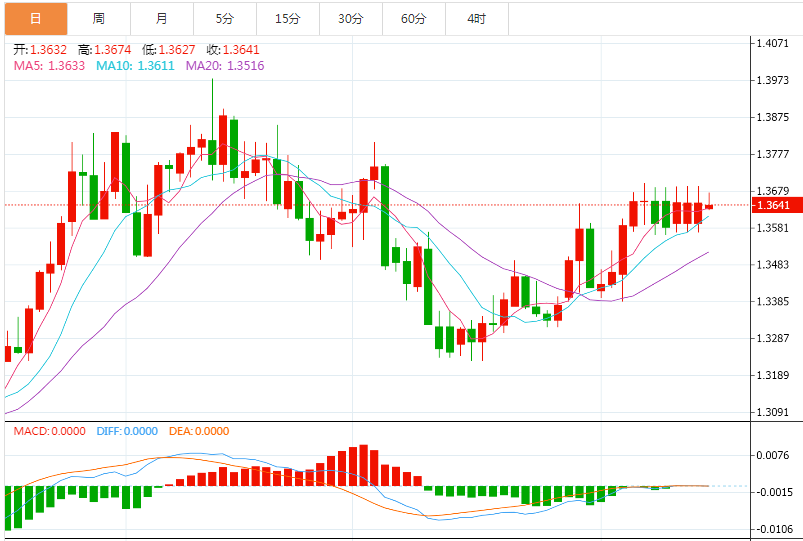Click the 1.3287 price axis label
The height and width of the screenshot is (541, 803).
(x=773, y=338)
